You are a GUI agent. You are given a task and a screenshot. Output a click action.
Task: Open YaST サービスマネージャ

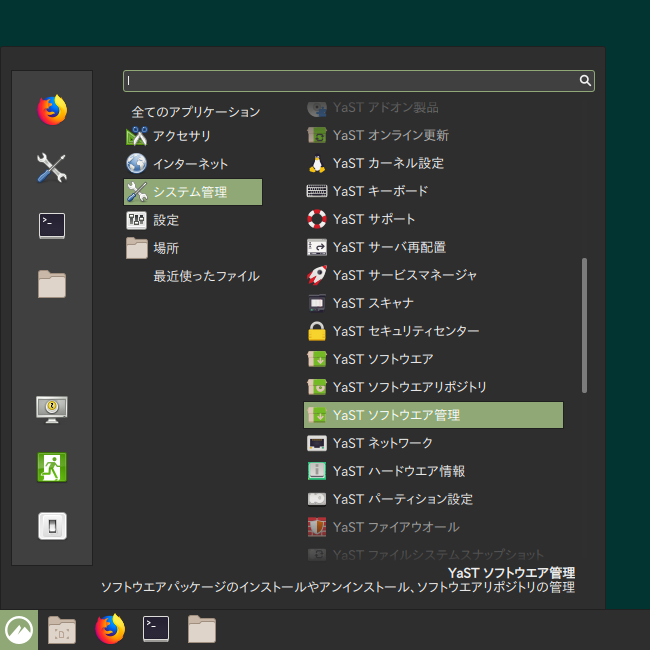click(434, 275)
